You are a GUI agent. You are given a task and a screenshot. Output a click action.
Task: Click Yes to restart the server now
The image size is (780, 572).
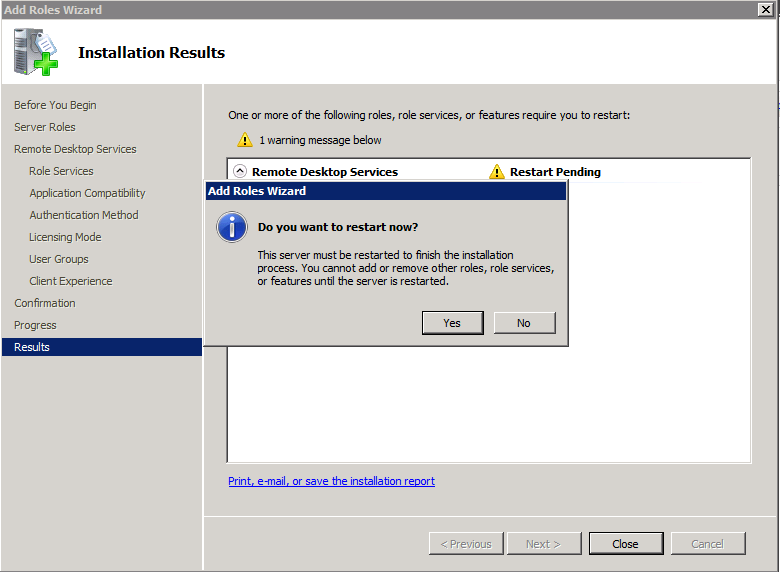click(452, 323)
